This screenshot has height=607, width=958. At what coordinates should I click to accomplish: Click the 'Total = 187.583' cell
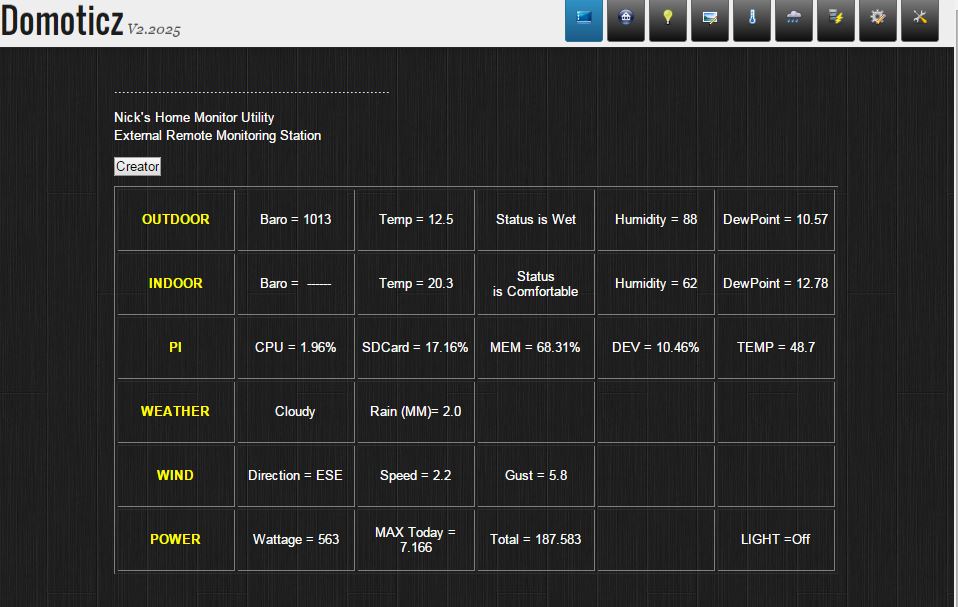point(536,540)
